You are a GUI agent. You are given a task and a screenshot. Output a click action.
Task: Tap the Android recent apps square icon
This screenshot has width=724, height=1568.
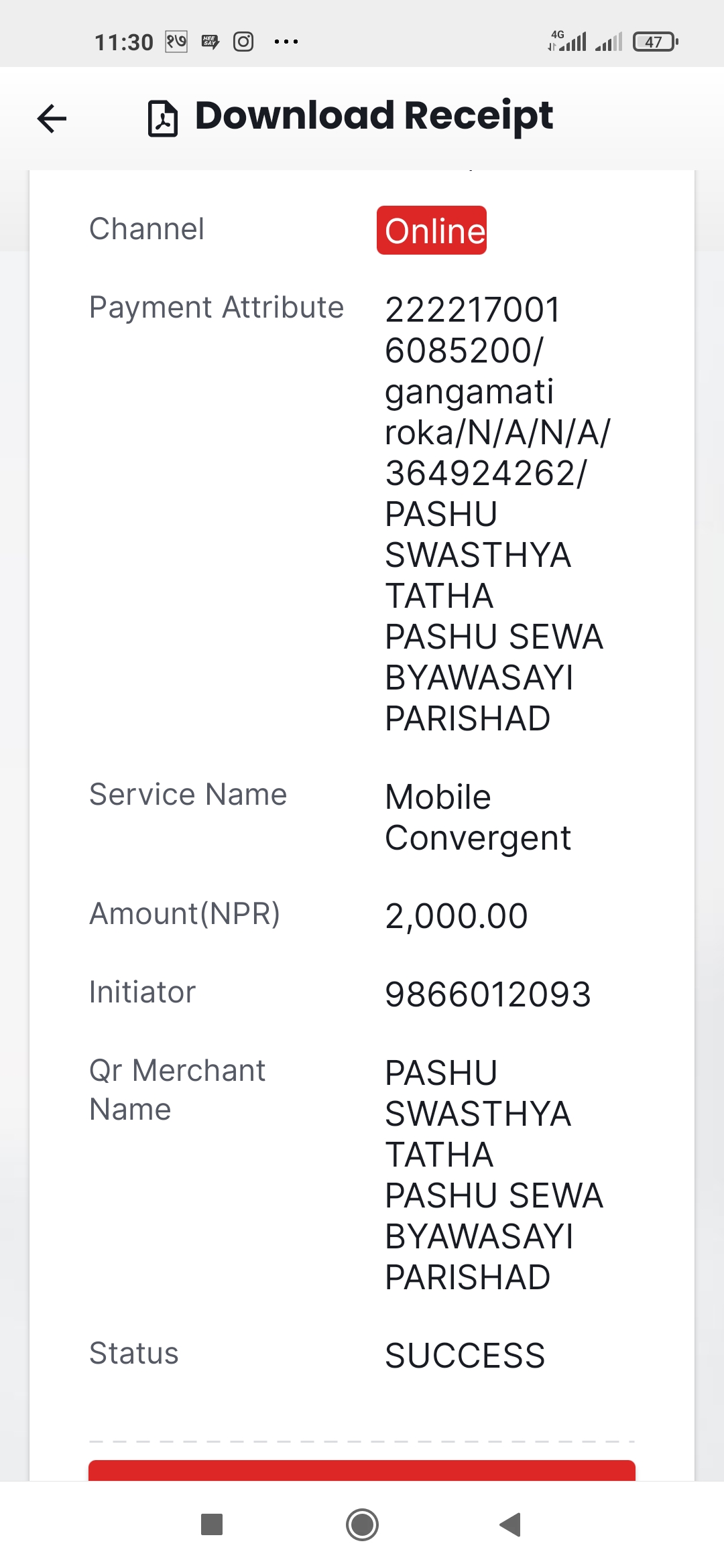212,1524
